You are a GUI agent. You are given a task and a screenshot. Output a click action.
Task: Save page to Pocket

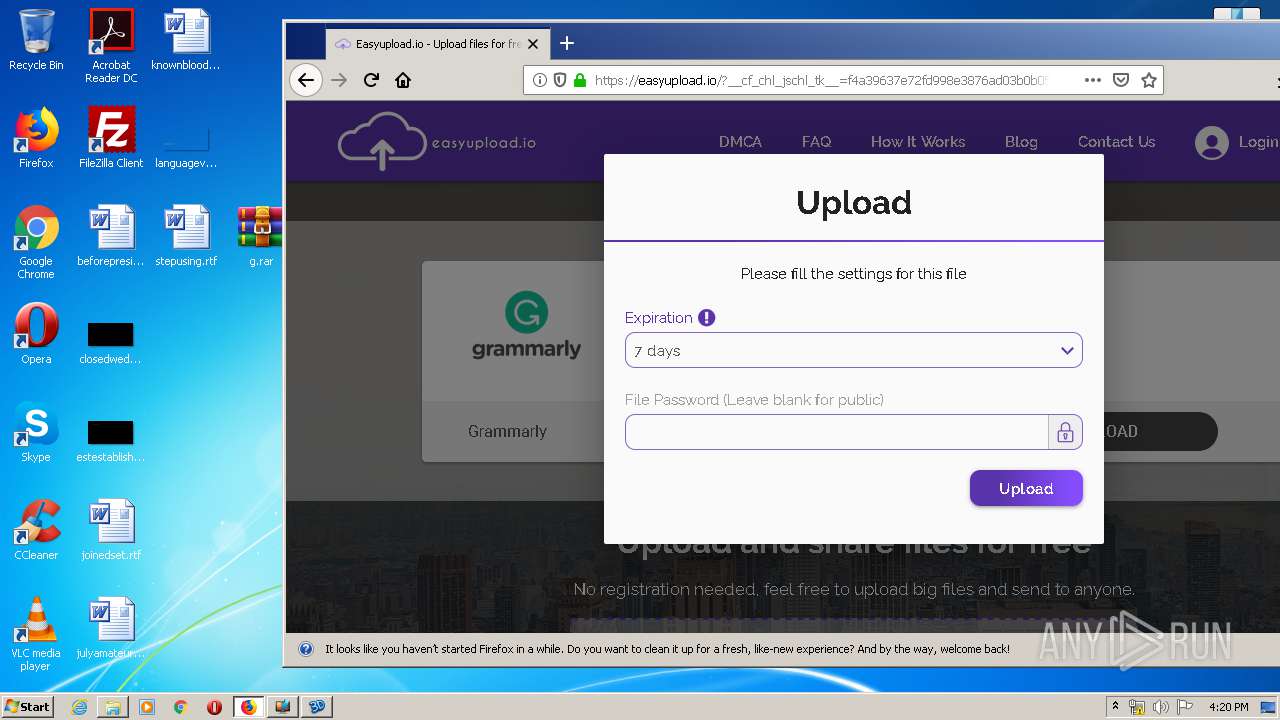[1121, 80]
